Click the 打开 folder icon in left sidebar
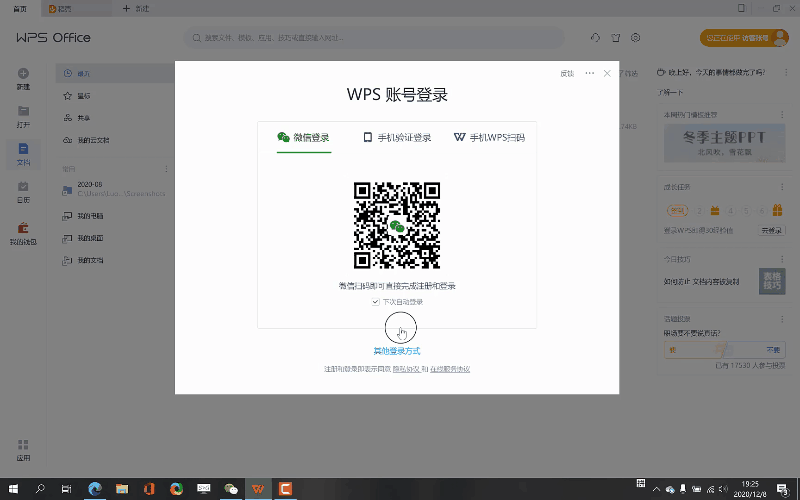Screen dimensions: 800x500 pyautogui.click(x=23, y=111)
